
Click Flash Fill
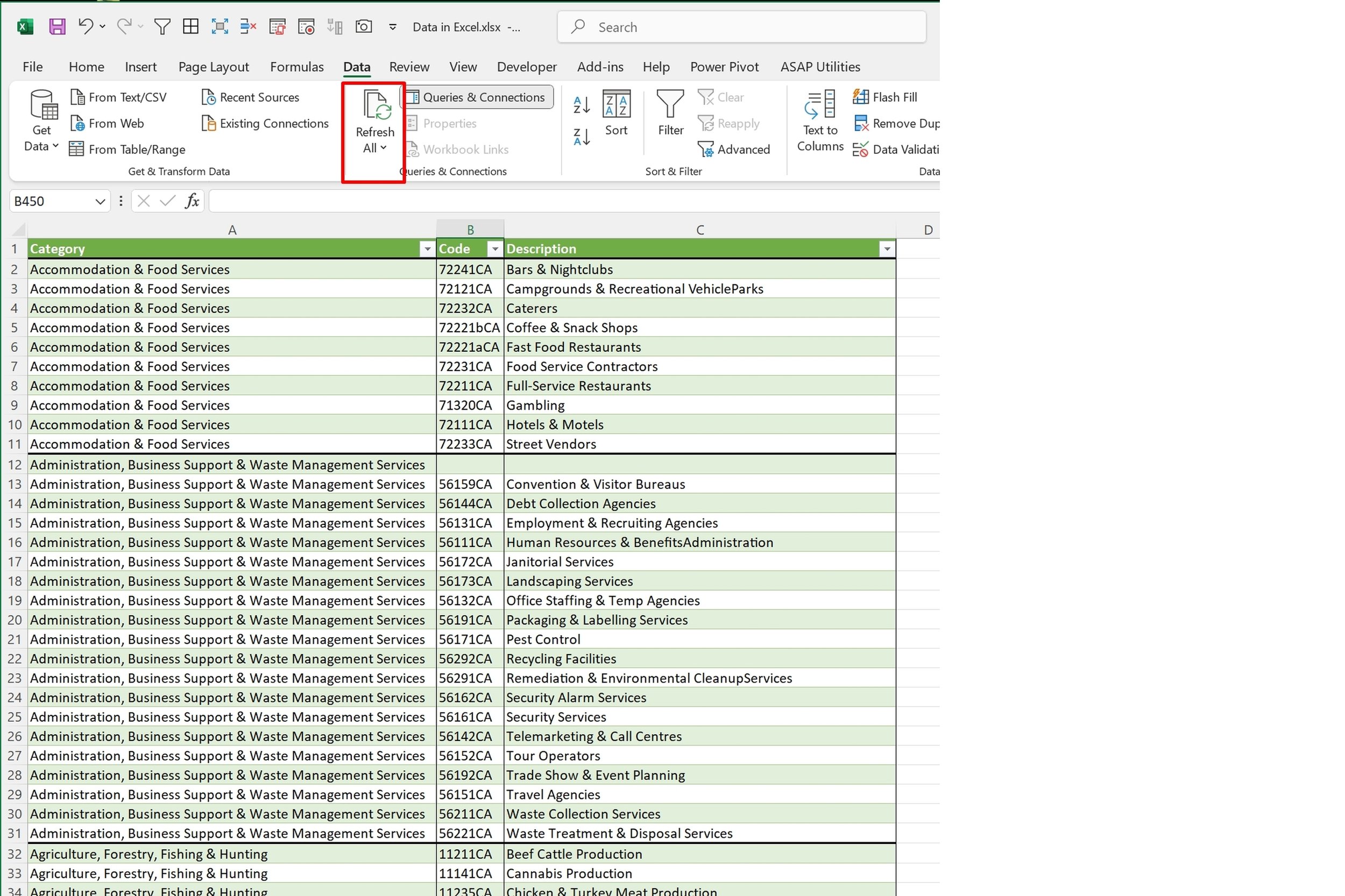(x=885, y=97)
